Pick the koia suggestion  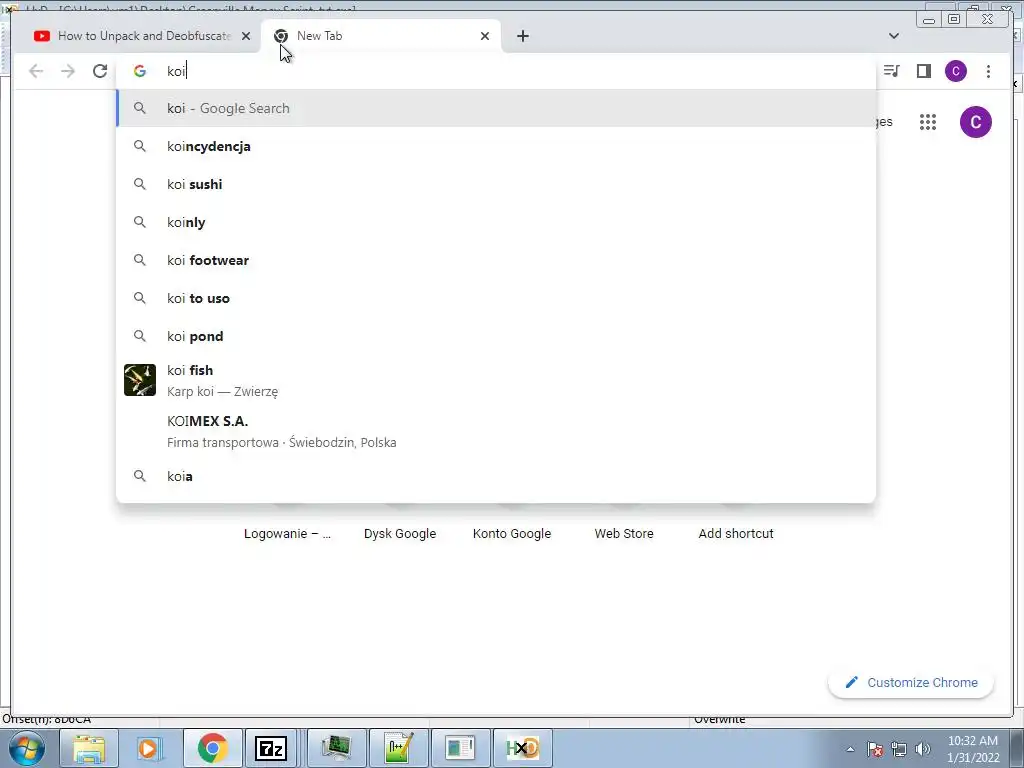496,476
